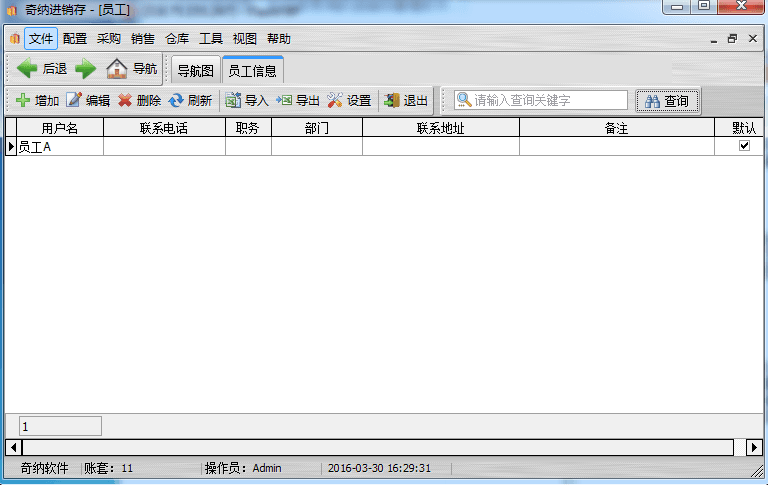
Task: Switch to the 导航图 tab
Action: [x=195, y=71]
